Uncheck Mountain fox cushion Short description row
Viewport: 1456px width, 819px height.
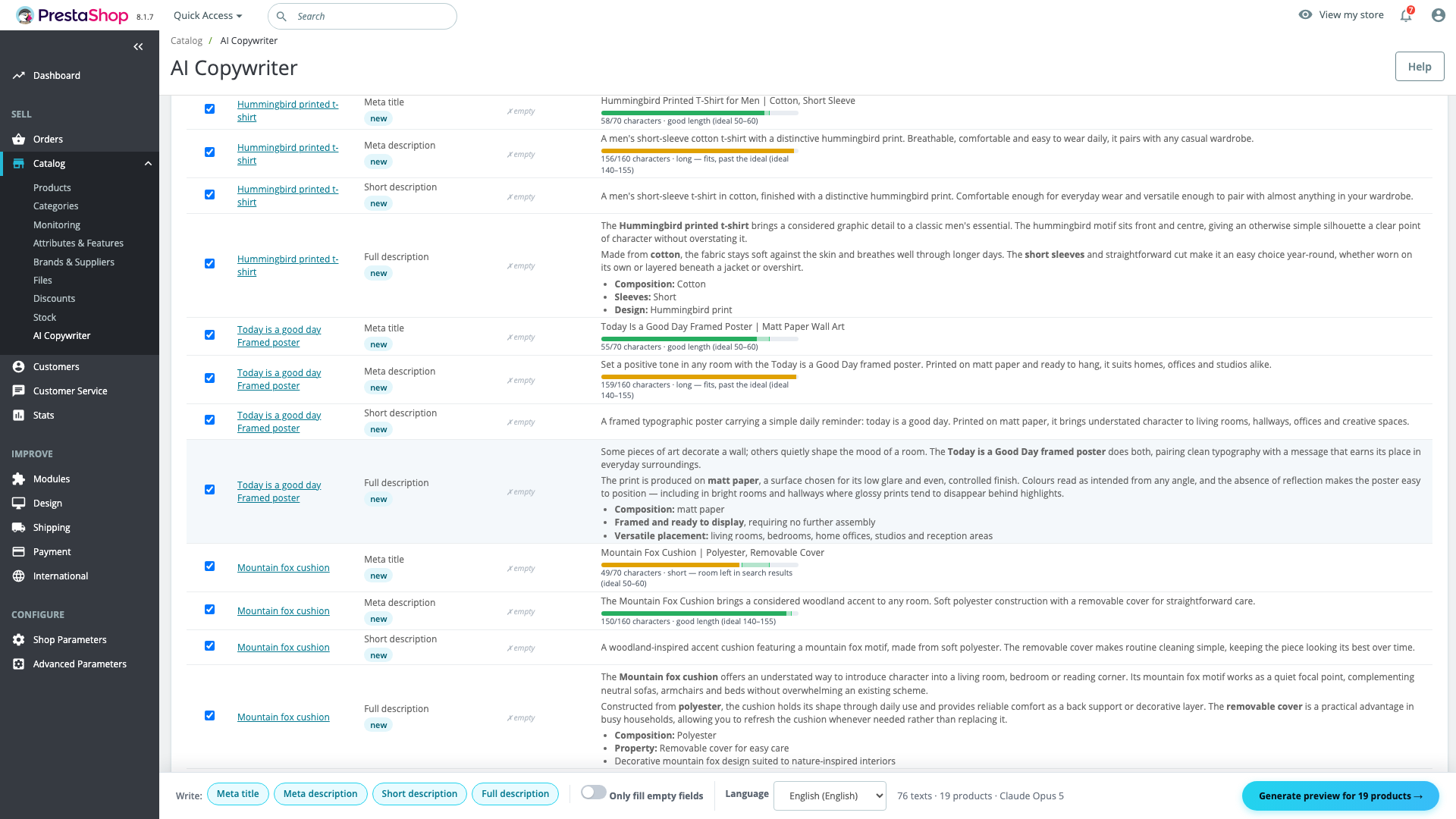click(x=210, y=646)
